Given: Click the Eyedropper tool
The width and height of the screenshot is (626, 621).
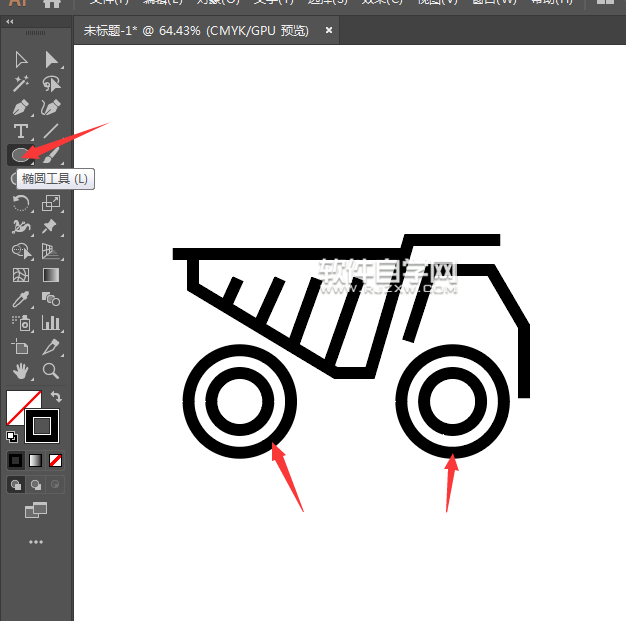Looking at the screenshot, I should tap(21, 299).
